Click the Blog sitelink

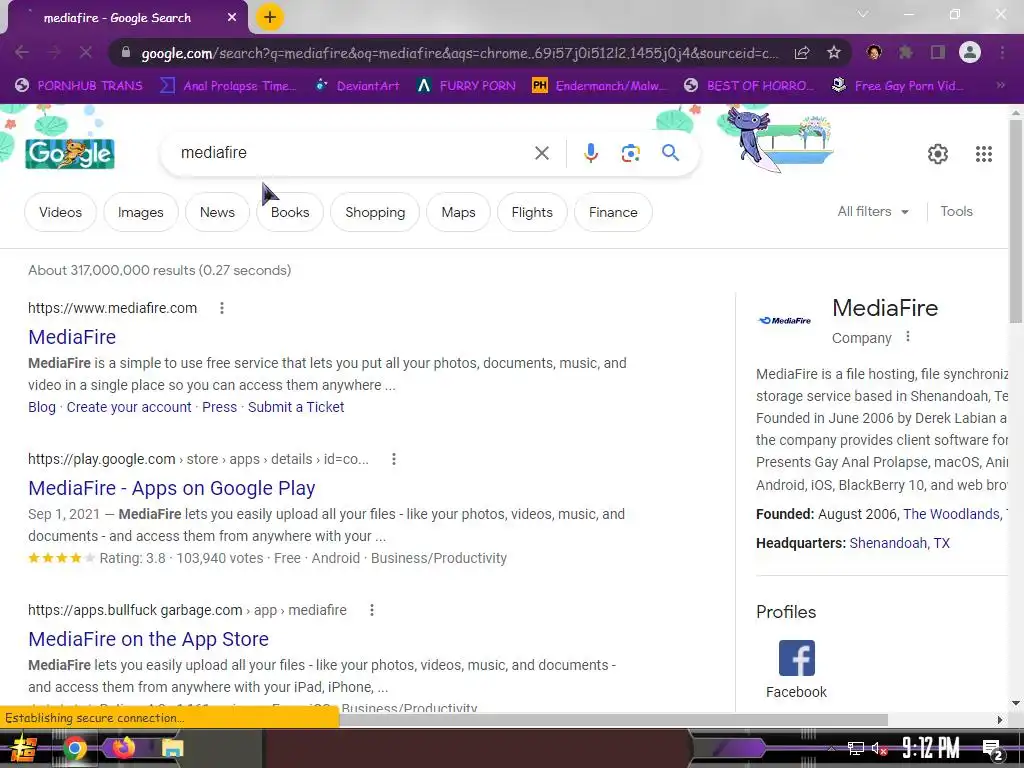pos(42,407)
